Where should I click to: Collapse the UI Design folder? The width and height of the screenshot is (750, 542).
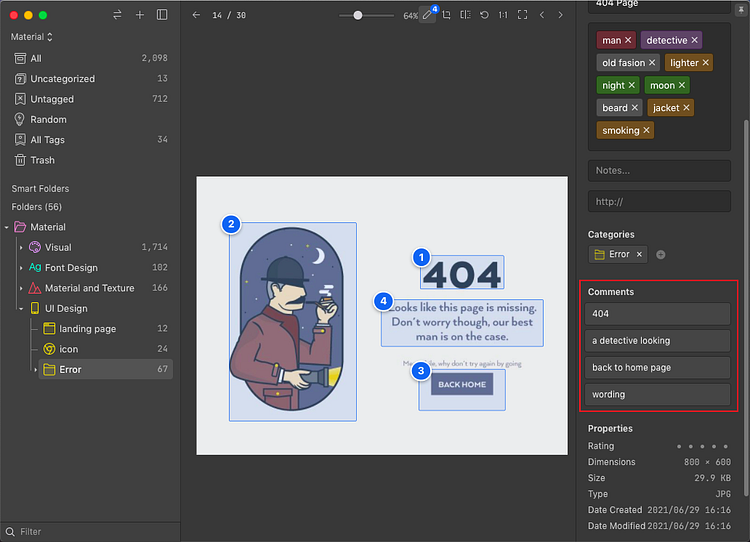(21, 309)
